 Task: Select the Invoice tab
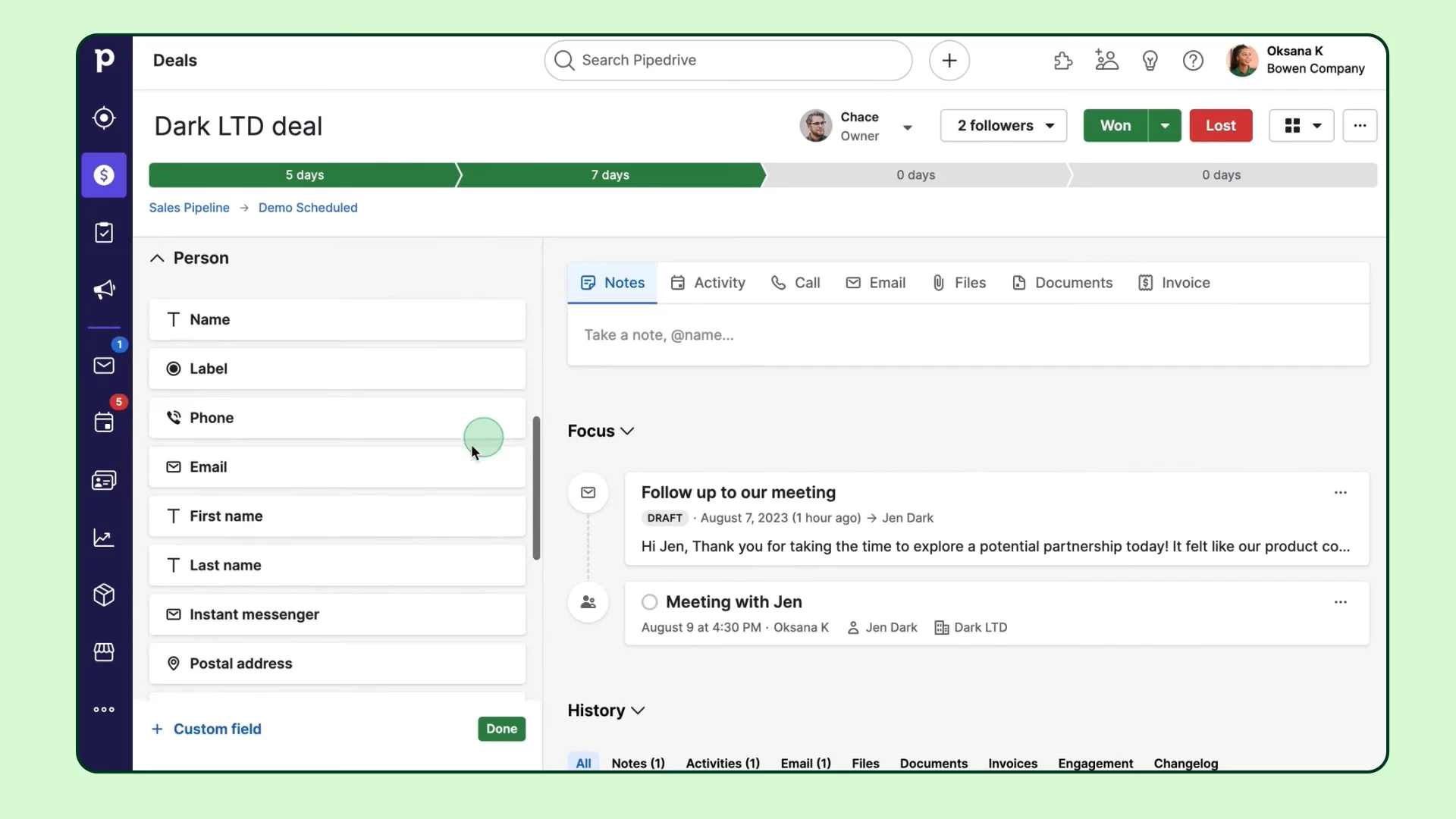coord(1174,283)
